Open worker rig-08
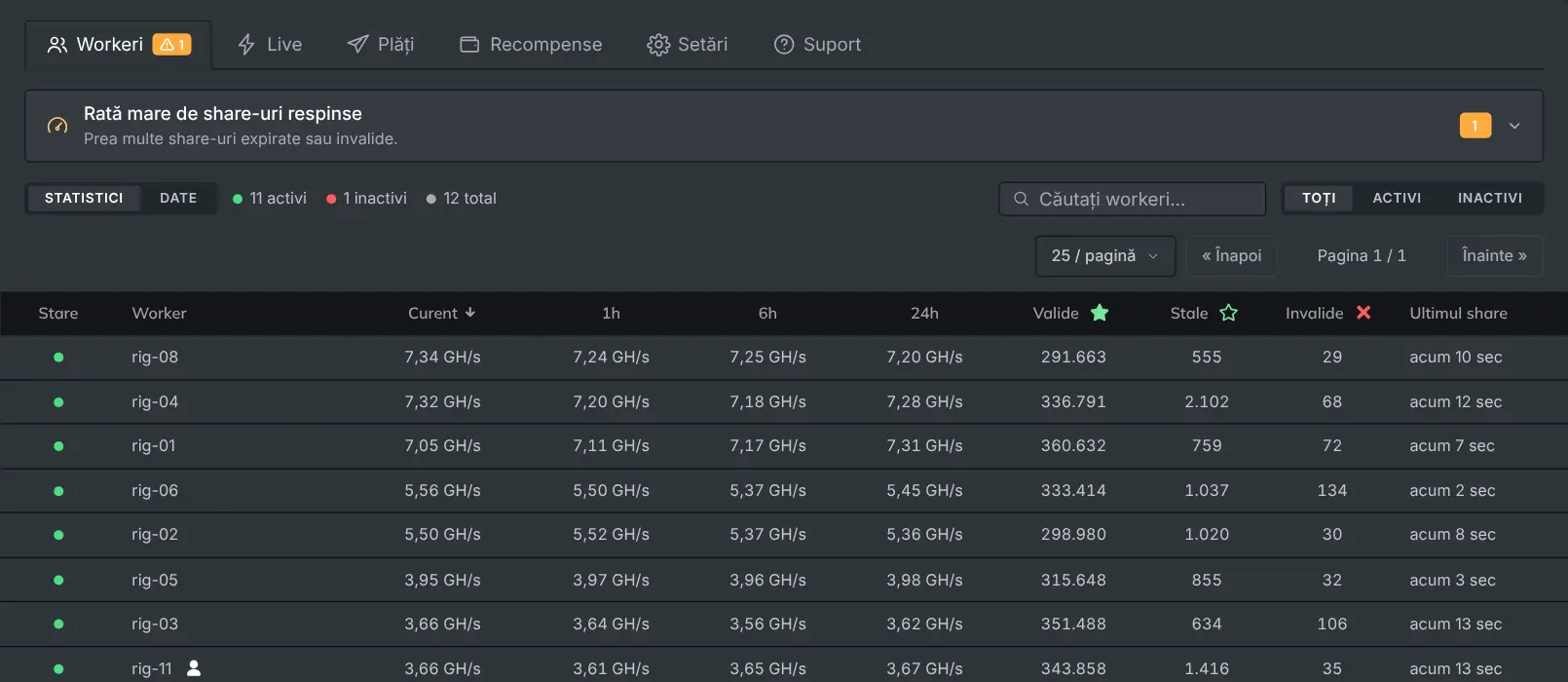Viewport: 1568px width, 682px height. click(155, 357)
